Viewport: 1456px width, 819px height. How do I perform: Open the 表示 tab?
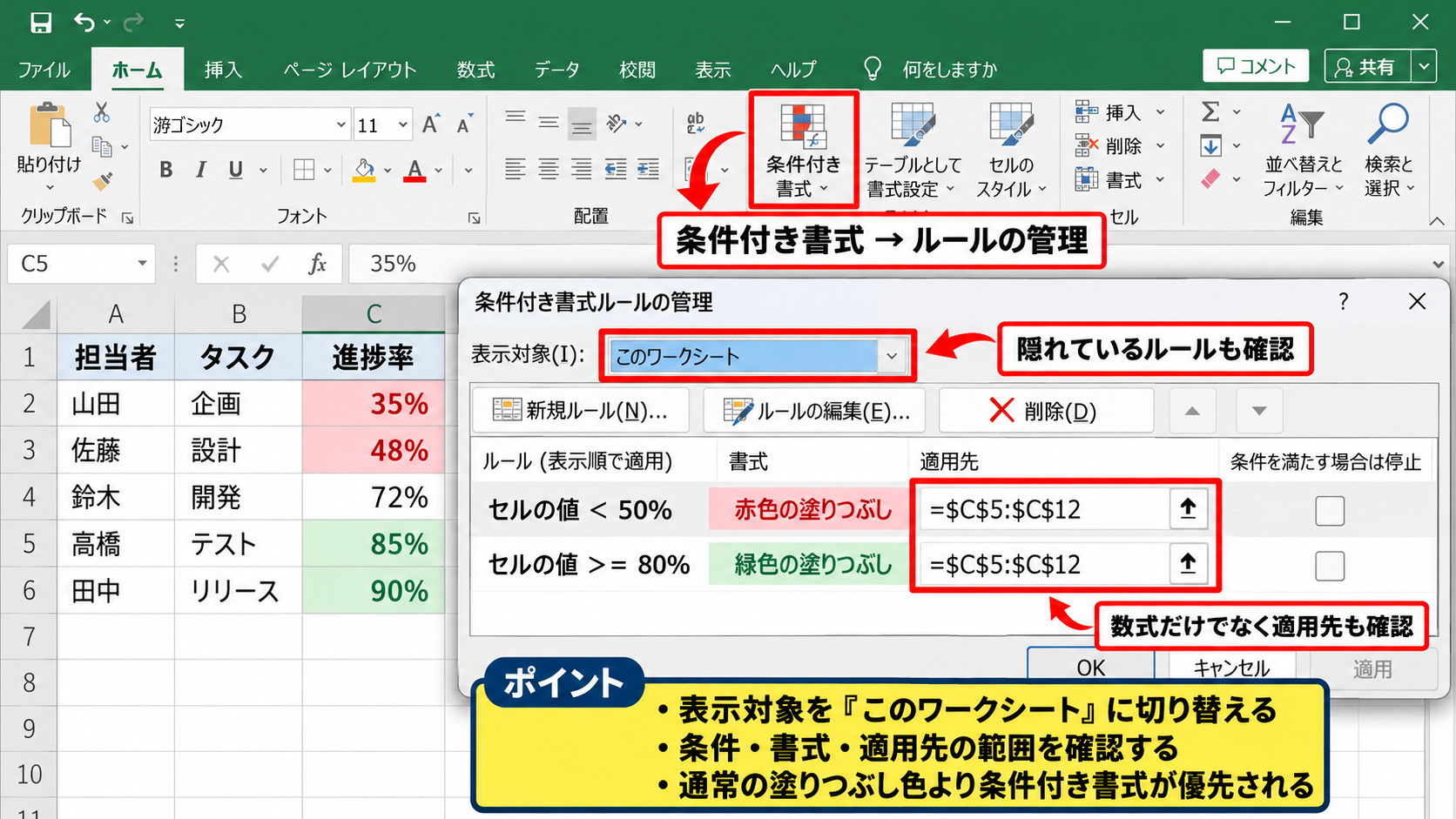713,70
